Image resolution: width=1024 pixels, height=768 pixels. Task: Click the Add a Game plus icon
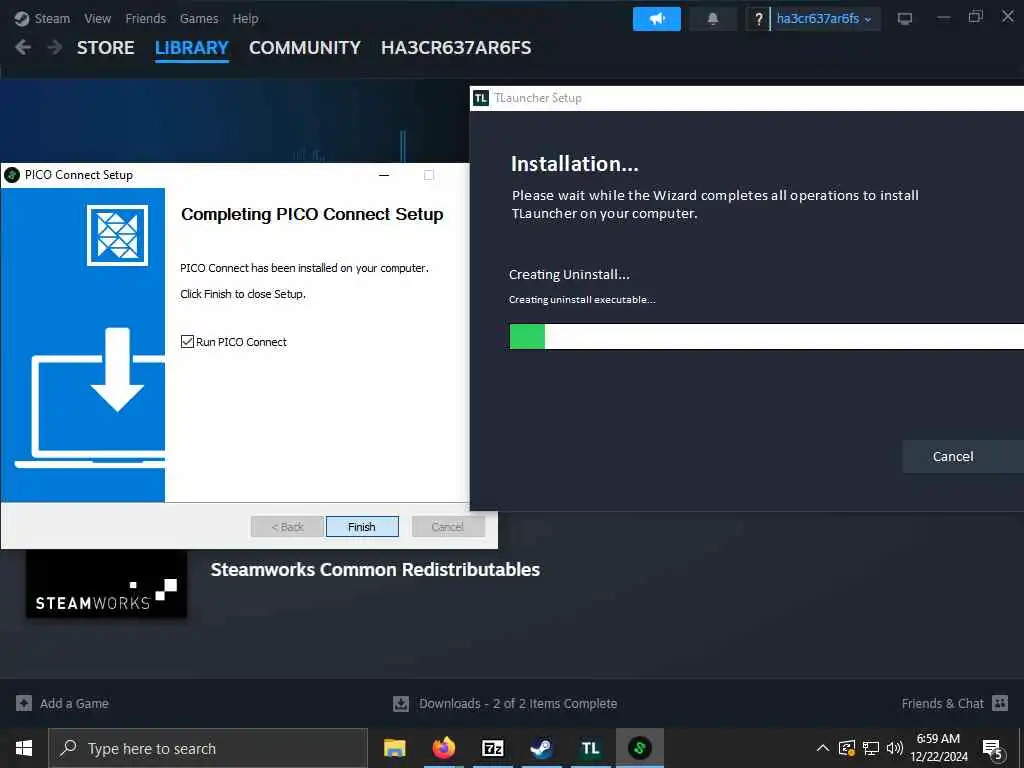coord(24,703)
